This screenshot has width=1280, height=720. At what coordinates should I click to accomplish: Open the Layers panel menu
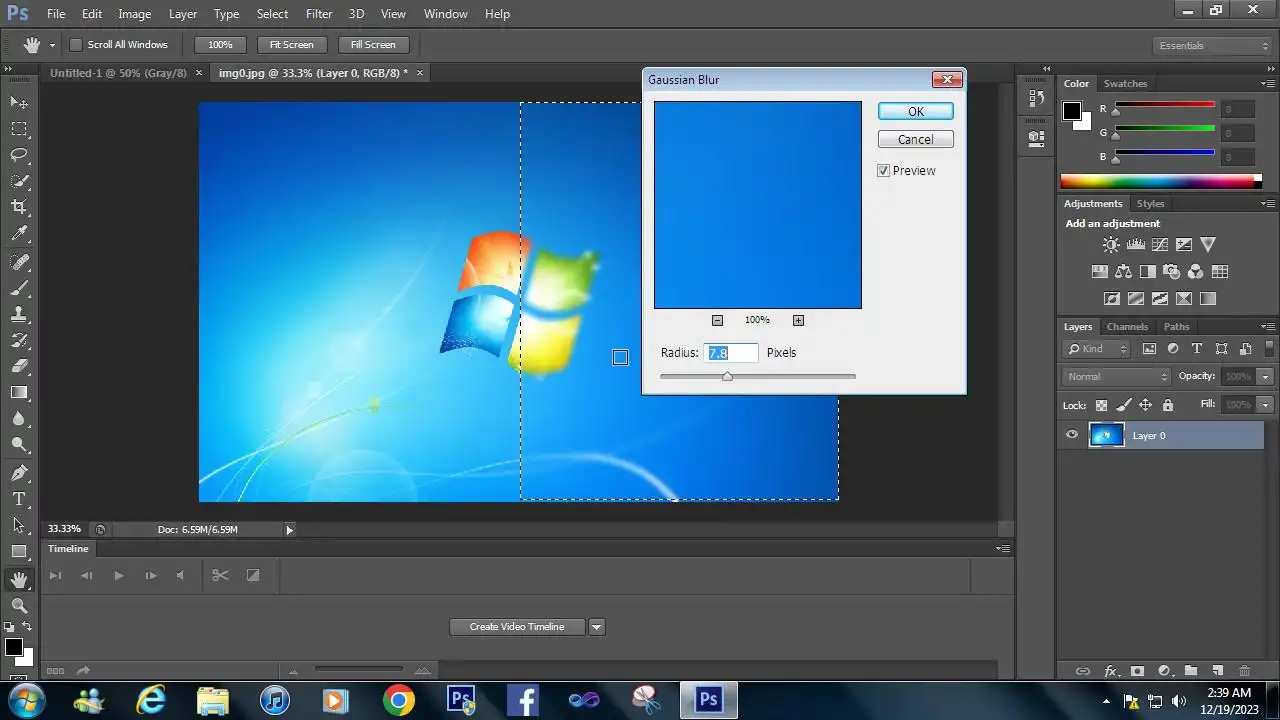coord(1269,327)
